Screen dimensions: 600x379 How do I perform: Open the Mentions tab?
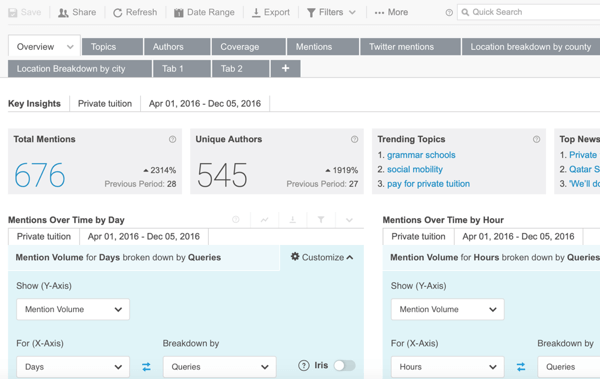point(323,47)
